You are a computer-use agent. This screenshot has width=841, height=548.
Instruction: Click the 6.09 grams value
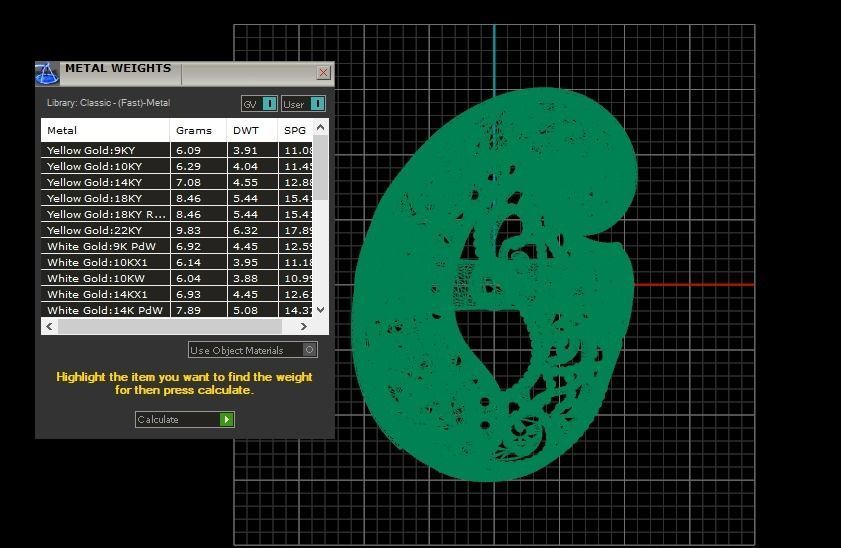click(x=188, y=151)
